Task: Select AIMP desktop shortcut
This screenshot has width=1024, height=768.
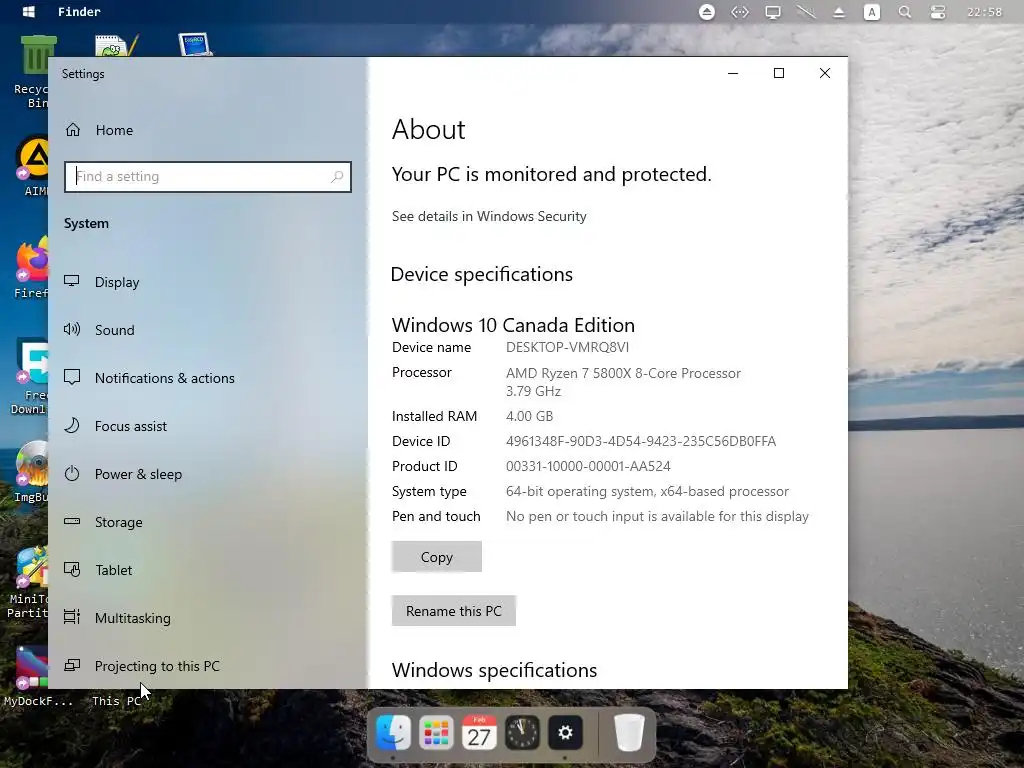Action: (x=31, y=166)
